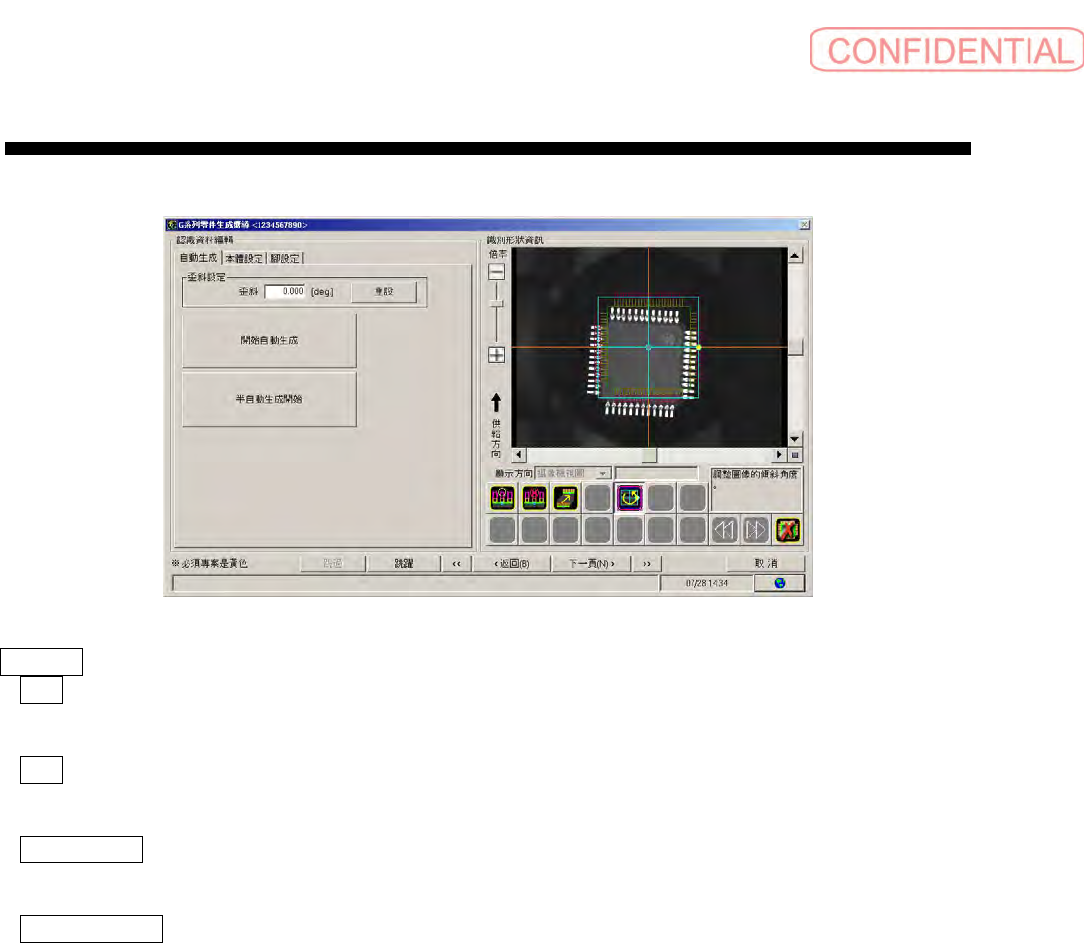
Task: Click the greyed rewind double-arrow icon
Action: coord(724,530)
